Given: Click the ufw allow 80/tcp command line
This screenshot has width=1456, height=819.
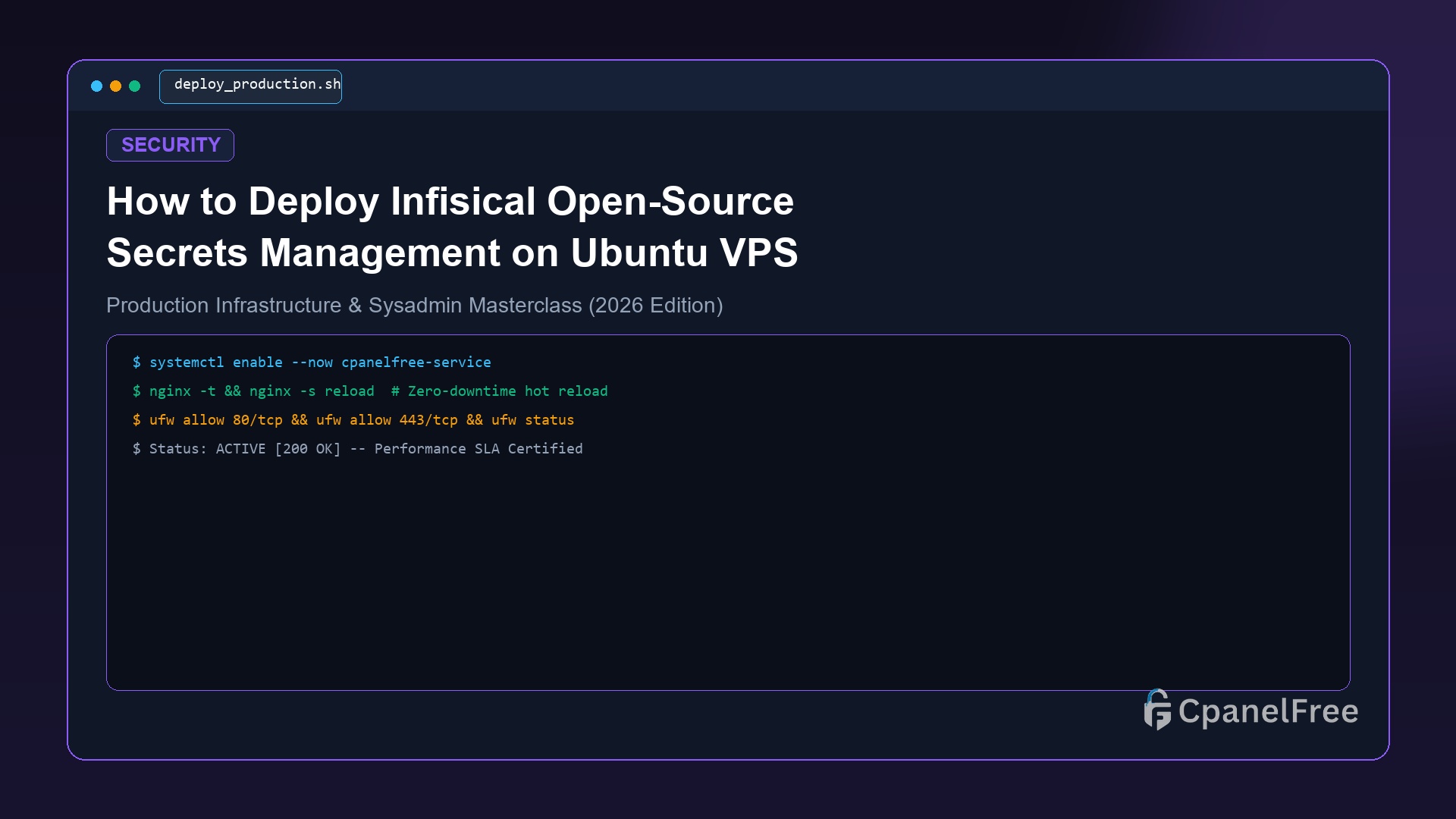Looking at the screenshot, I should [353, 420].
